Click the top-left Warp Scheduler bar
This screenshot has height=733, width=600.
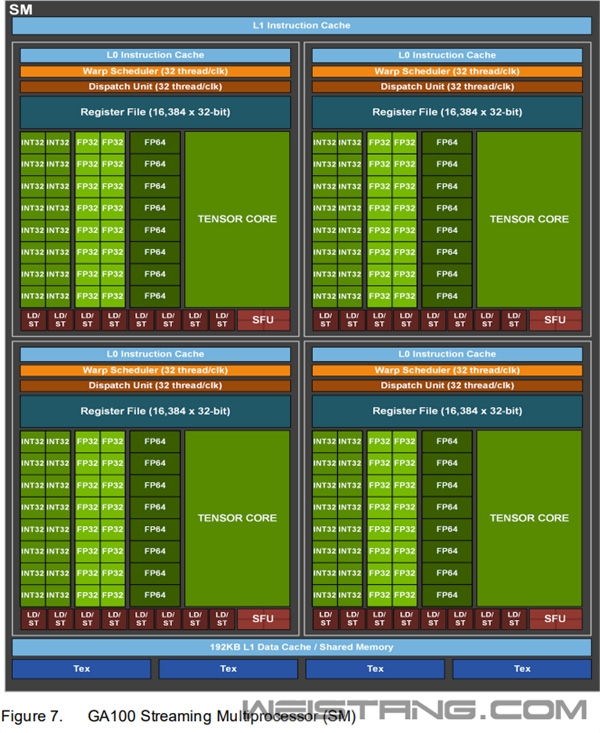[155, 71]
